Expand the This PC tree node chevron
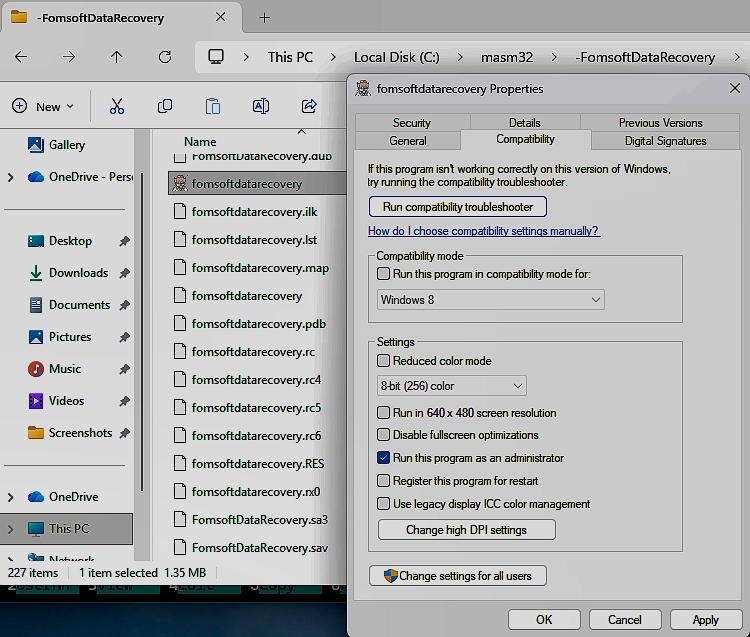This screenshot has height=637, width=750. (x=11, y=529)
